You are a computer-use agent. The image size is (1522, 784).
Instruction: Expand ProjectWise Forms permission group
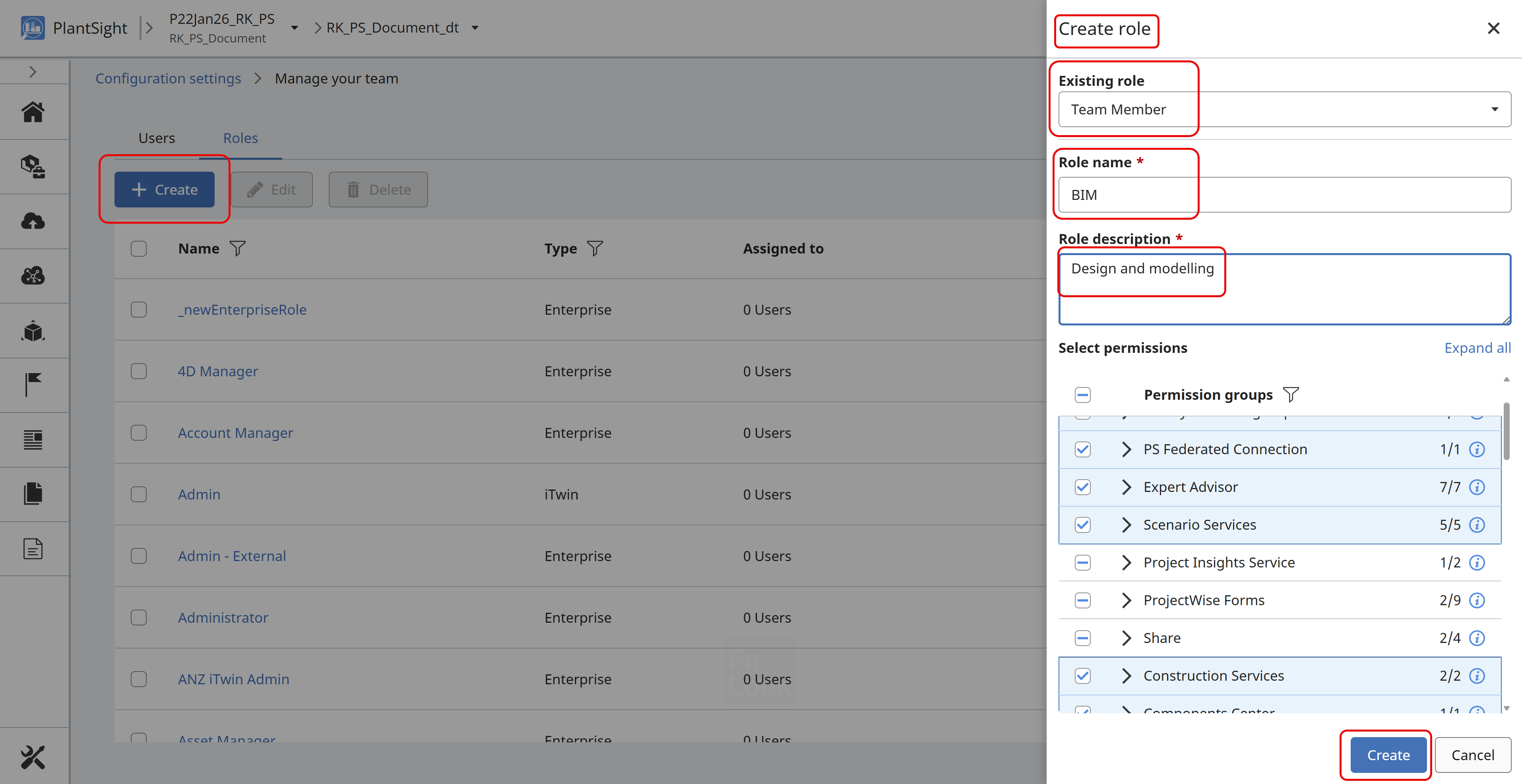1126,600
